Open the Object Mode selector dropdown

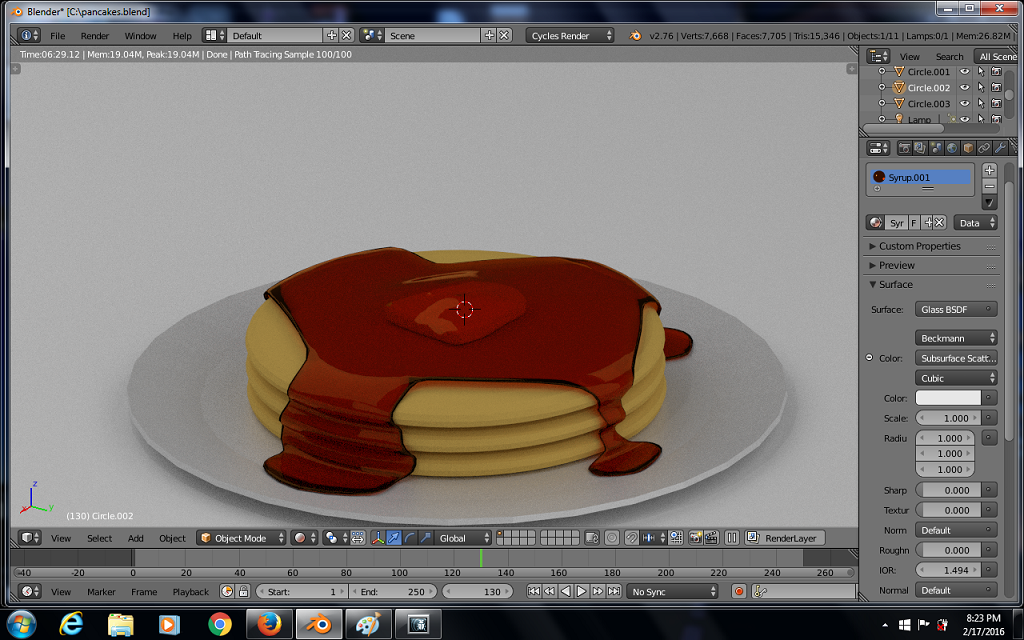click(242, 538)
